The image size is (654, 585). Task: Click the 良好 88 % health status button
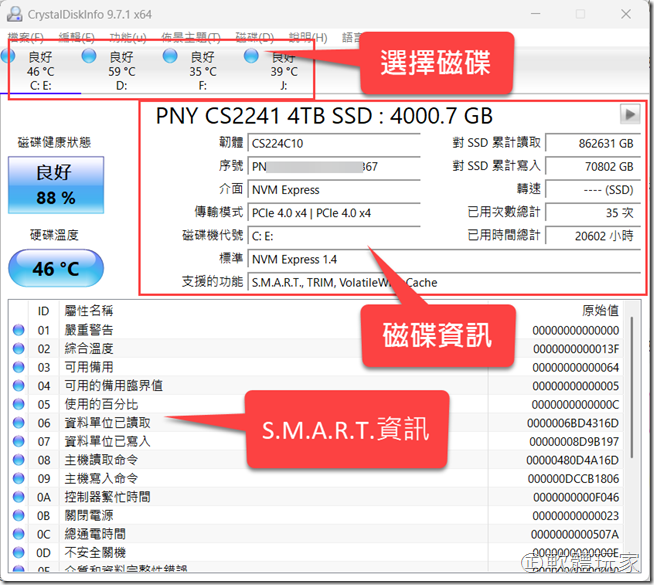[56, 183]
